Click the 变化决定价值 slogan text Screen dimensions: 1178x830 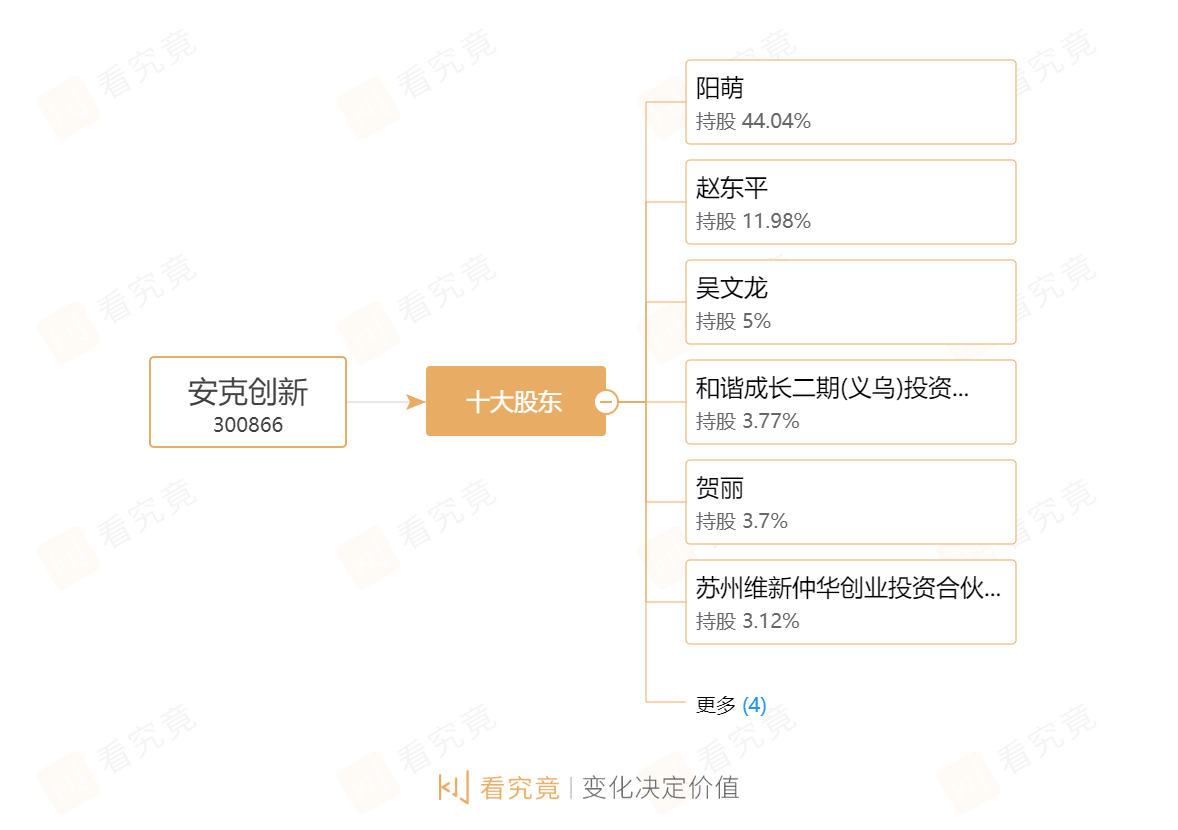click(660, 788)
